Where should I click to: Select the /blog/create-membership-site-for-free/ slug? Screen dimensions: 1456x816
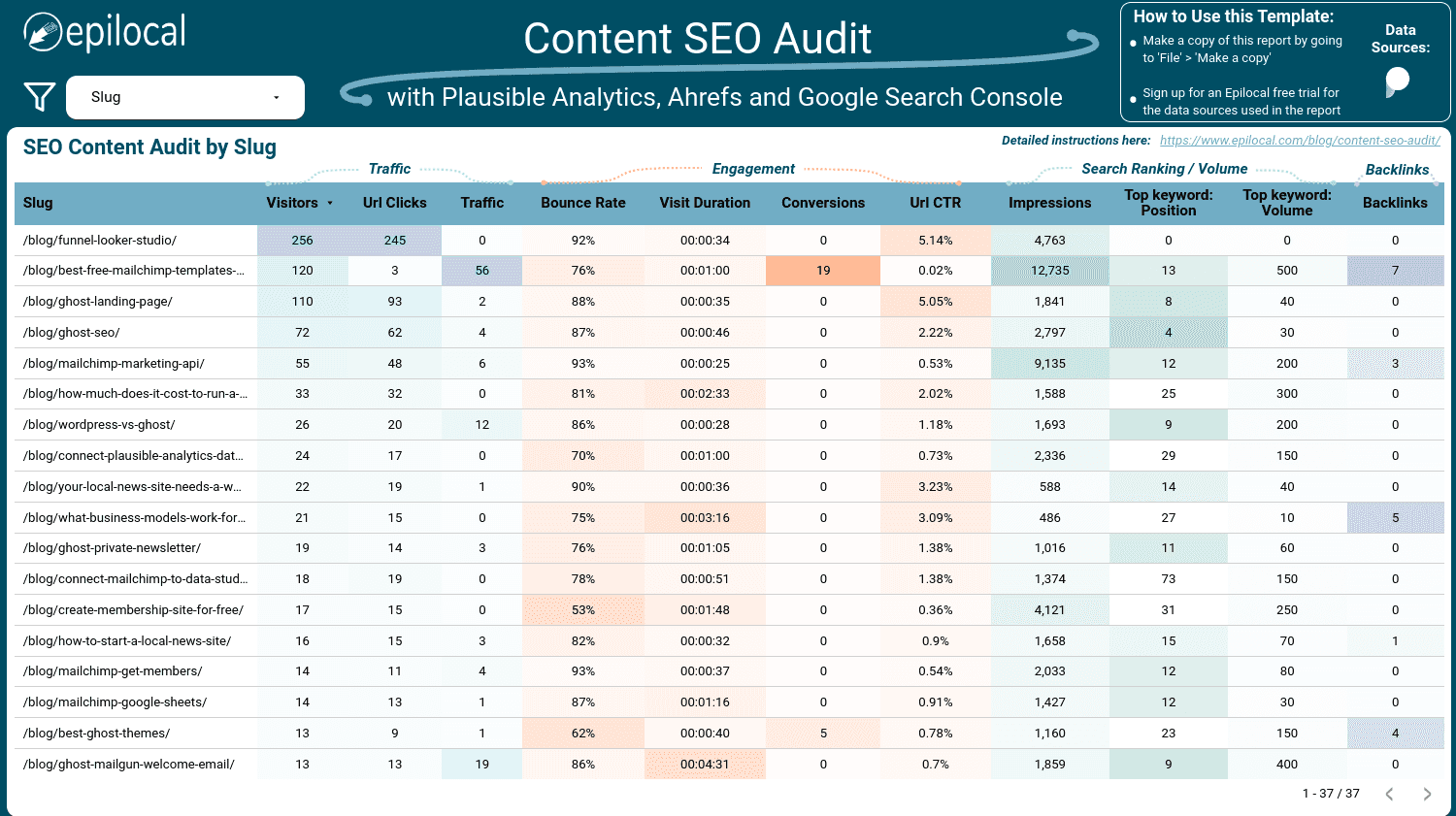pos(133,610)
